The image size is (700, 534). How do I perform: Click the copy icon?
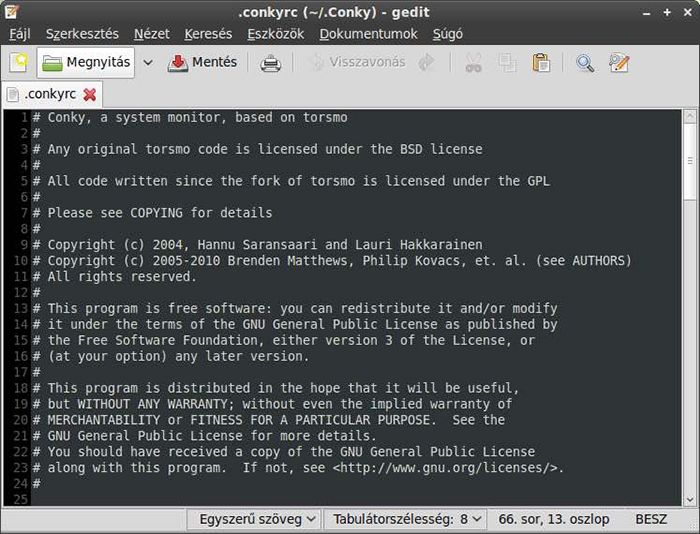point(507,63)
